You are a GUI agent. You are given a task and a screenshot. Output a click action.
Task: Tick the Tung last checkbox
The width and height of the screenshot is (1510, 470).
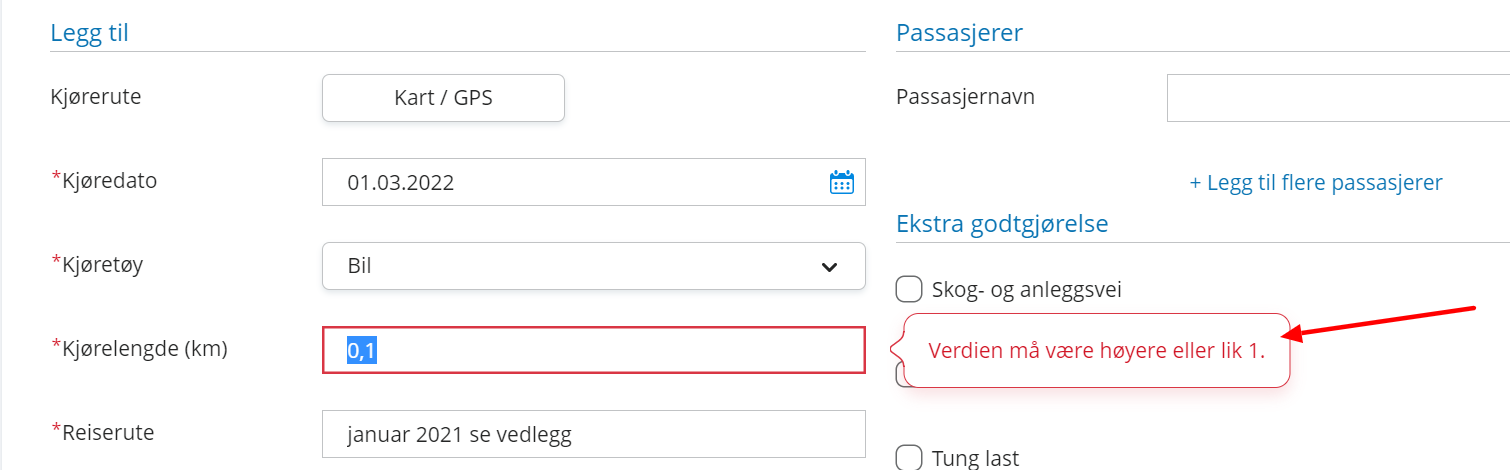(908, 458)
